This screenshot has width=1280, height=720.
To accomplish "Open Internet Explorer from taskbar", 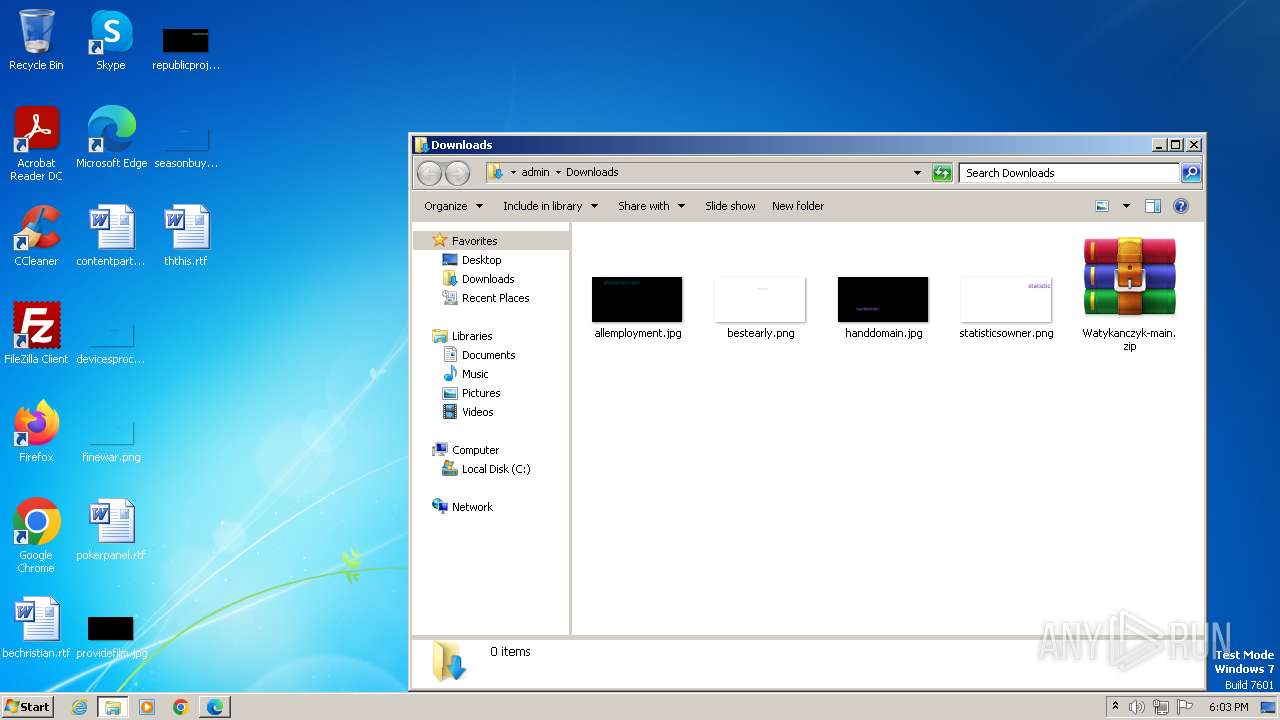I will pyautogui.click(x=80, y=707).
